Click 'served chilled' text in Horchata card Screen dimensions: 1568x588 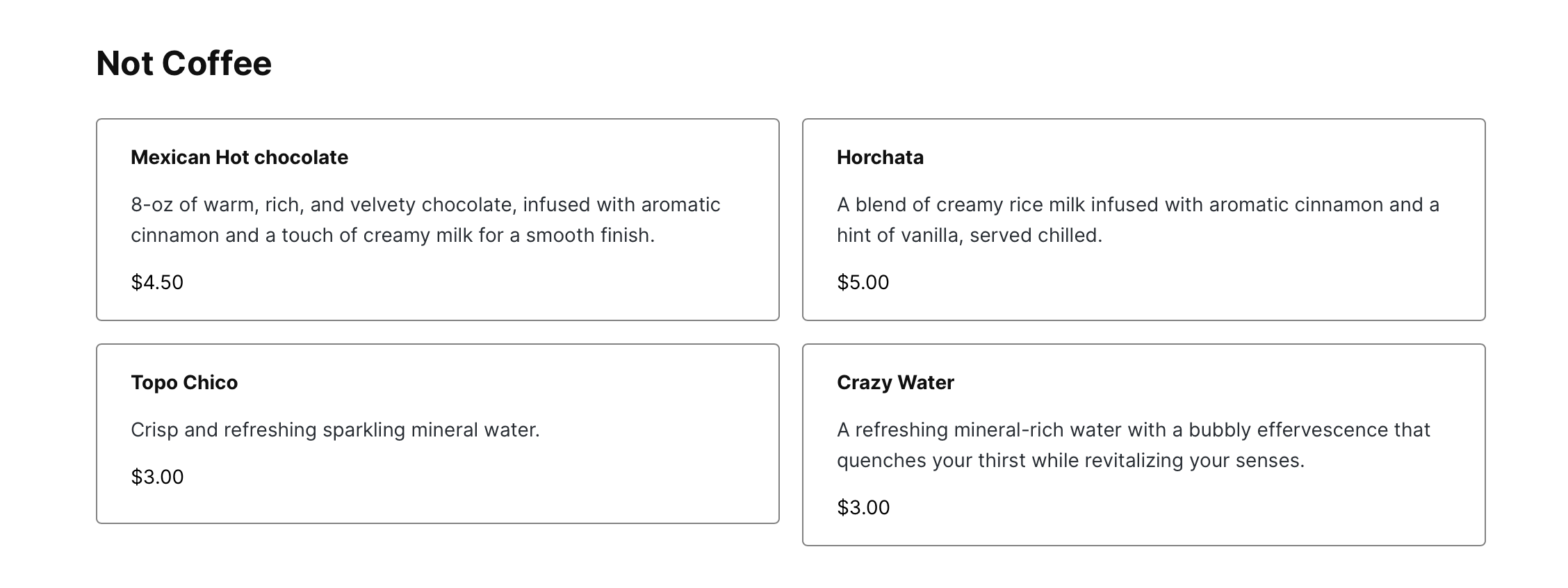click(x=1036, y=236)
